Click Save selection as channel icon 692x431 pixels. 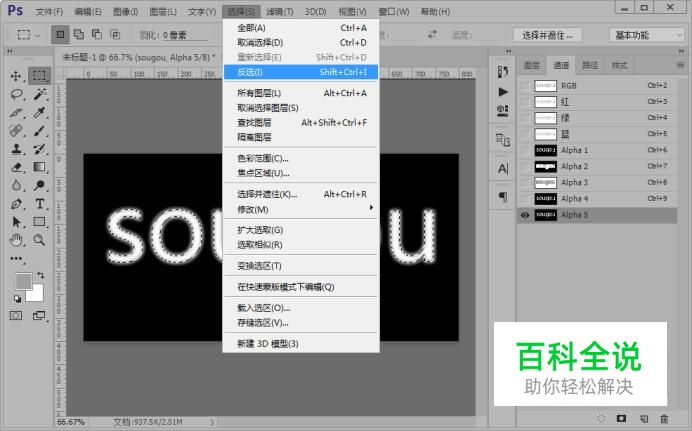click(621, 418)
